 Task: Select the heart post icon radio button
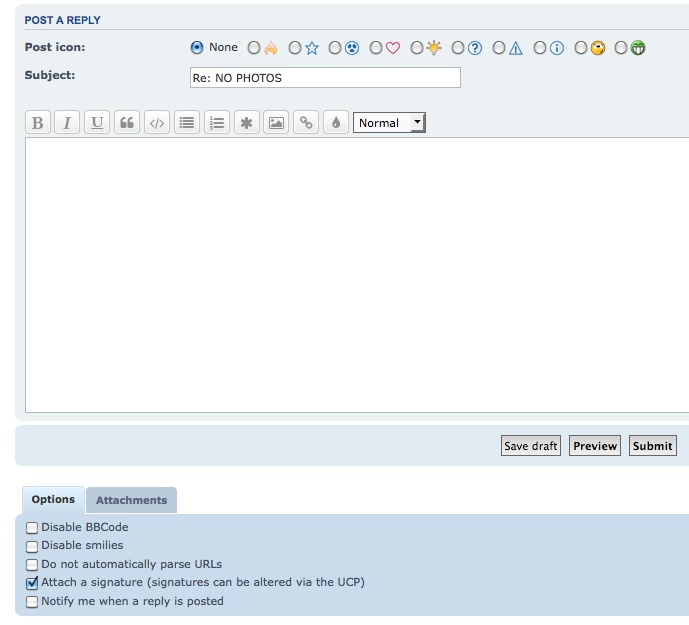point(376,48)
